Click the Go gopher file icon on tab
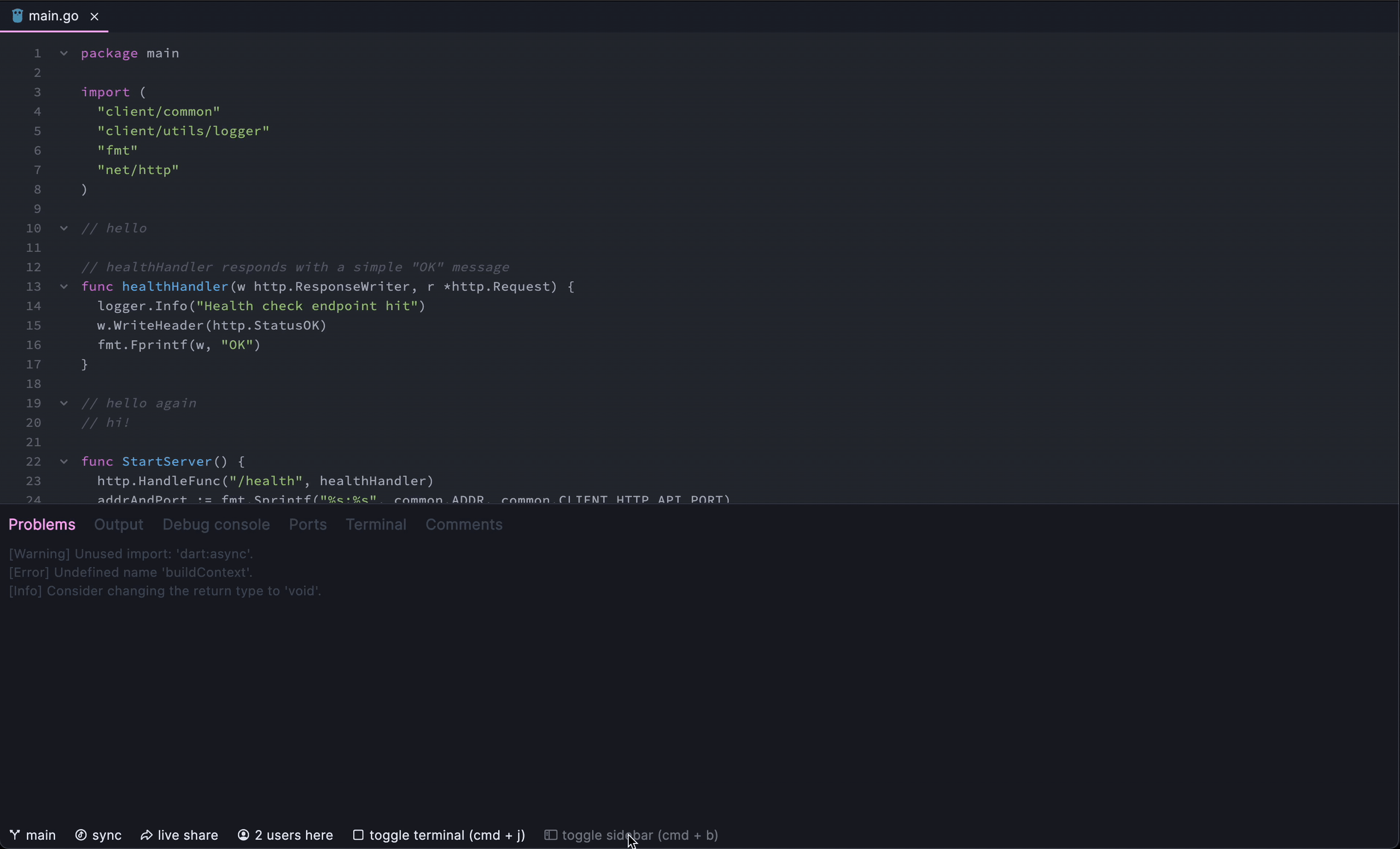The image size is (1400, 849). [x=17, y=16]
